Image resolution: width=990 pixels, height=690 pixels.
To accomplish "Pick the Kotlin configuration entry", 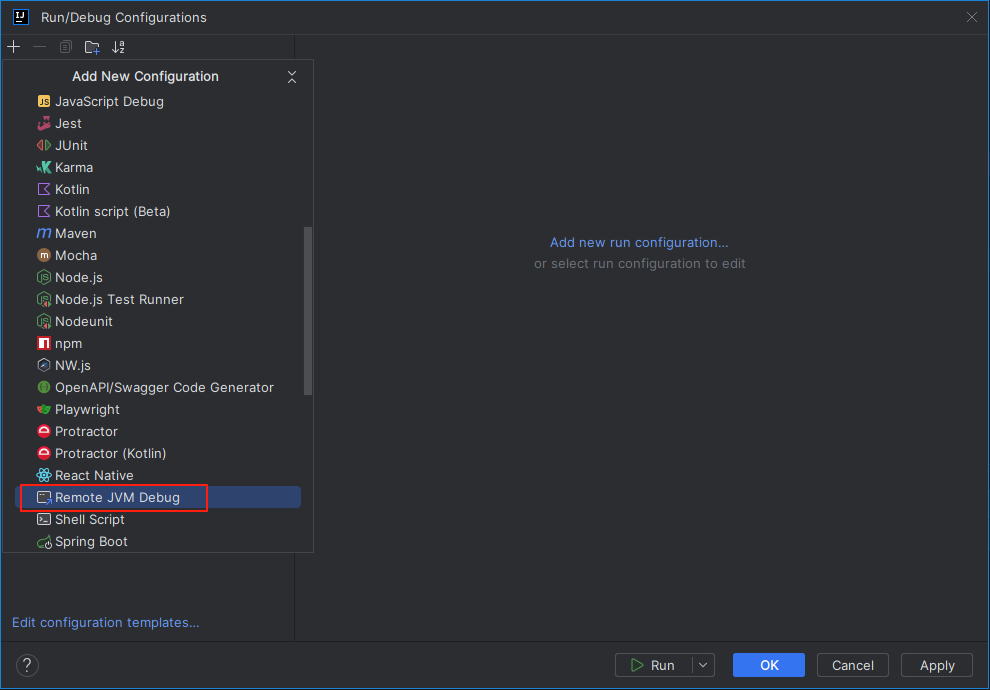I will pos(72,189).
